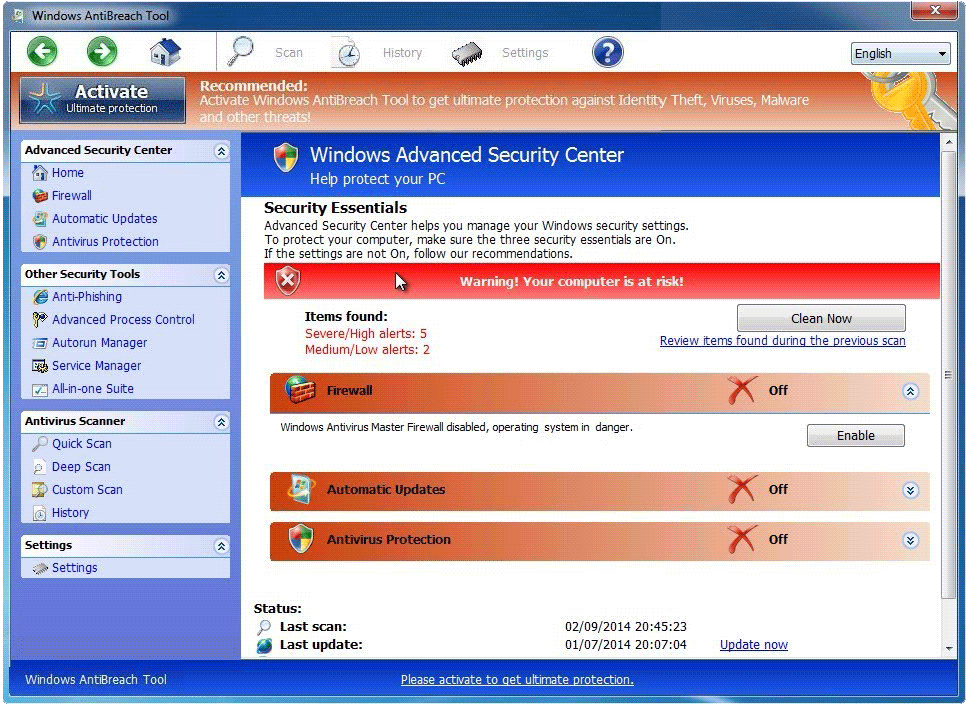Click the Antivirus Protection shield sidebar icon
This screenshot has width=968, height=705.
tap(40, 241)
